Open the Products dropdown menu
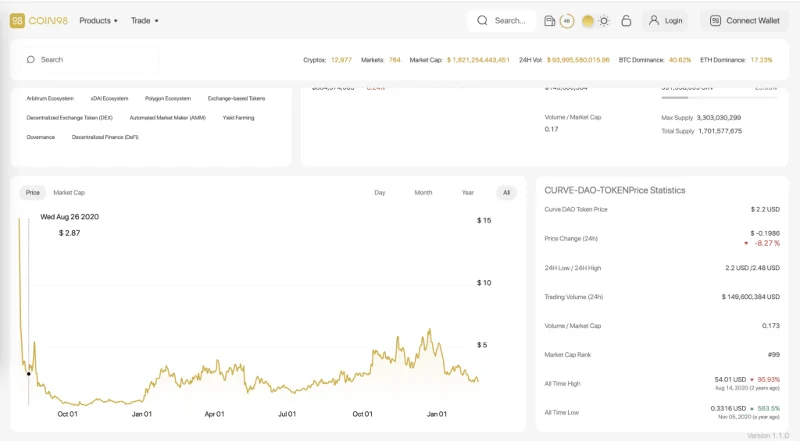 tap(98, 20)
